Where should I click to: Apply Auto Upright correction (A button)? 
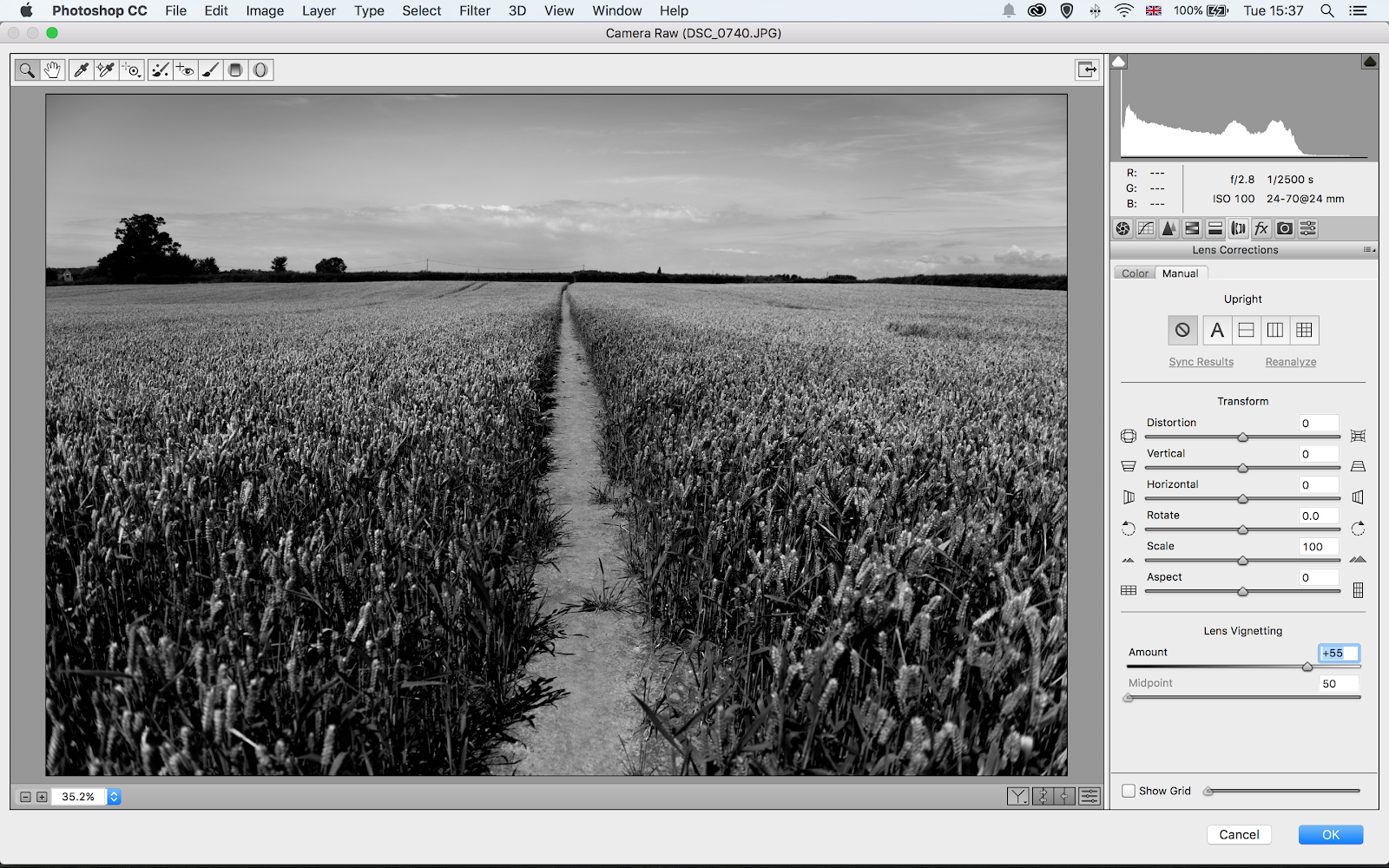click(1217, 330)
